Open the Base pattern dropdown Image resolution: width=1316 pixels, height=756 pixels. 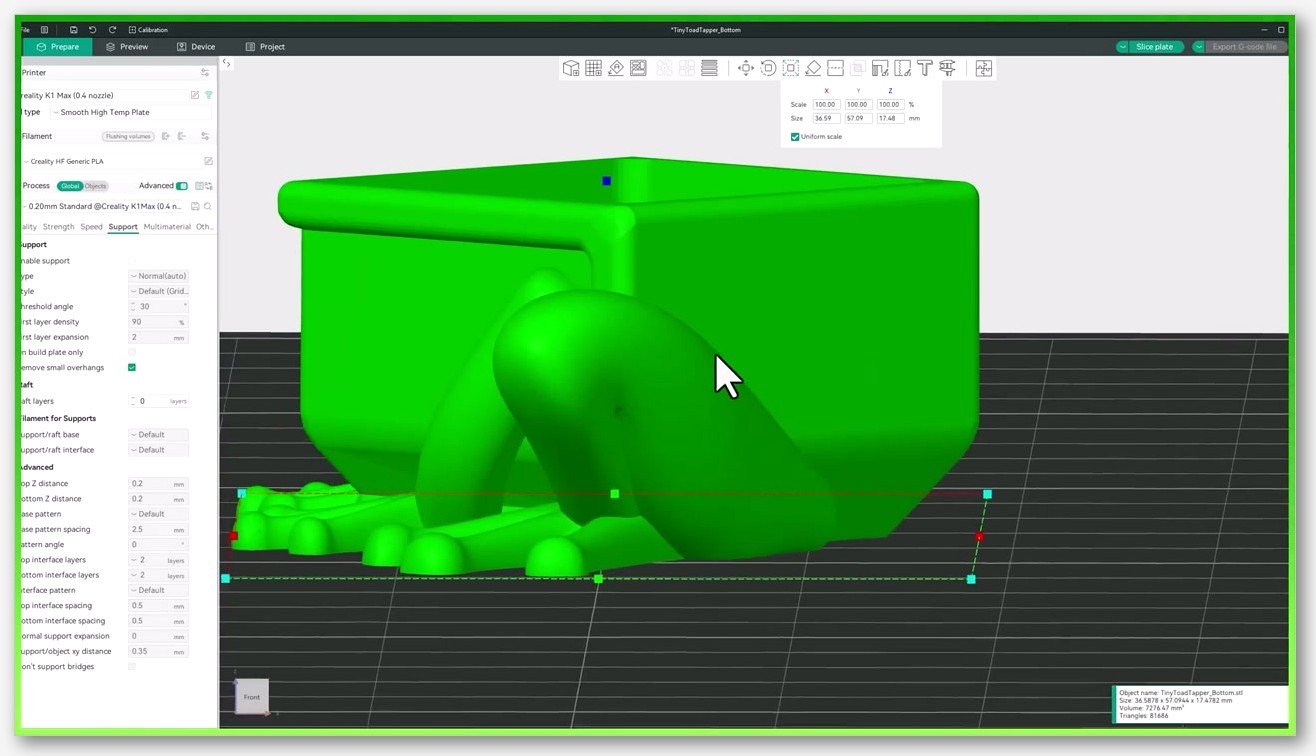(158, 514)
